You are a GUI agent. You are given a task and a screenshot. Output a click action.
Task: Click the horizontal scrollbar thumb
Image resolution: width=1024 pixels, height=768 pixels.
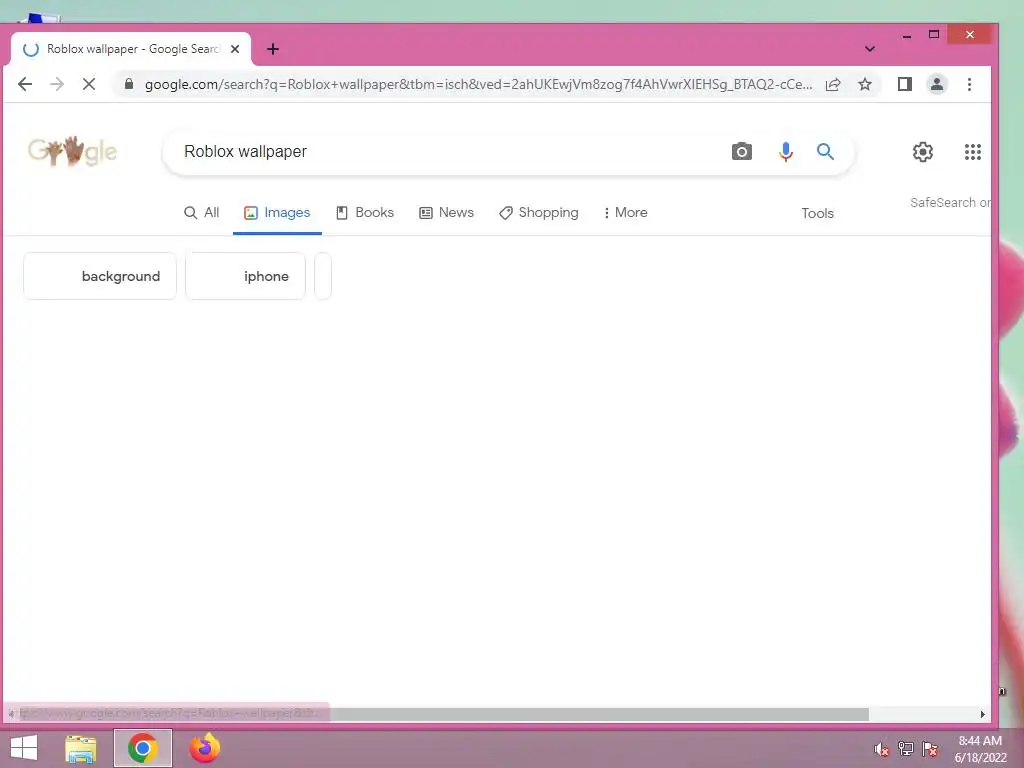444,714
